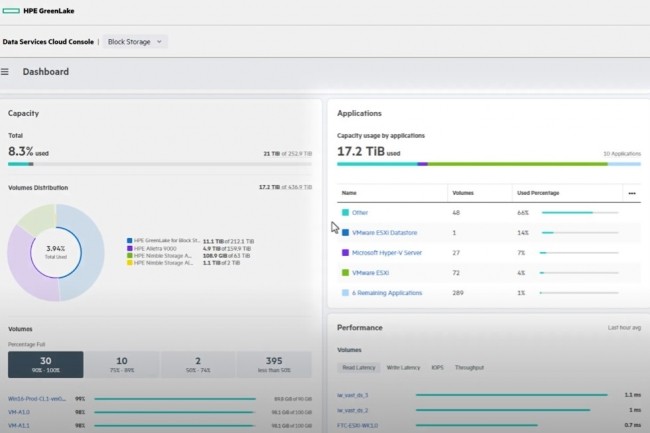This screenshot has width=650, height=433.
Task: Select the less than 50% filter
Action: [x=273, y=364]
